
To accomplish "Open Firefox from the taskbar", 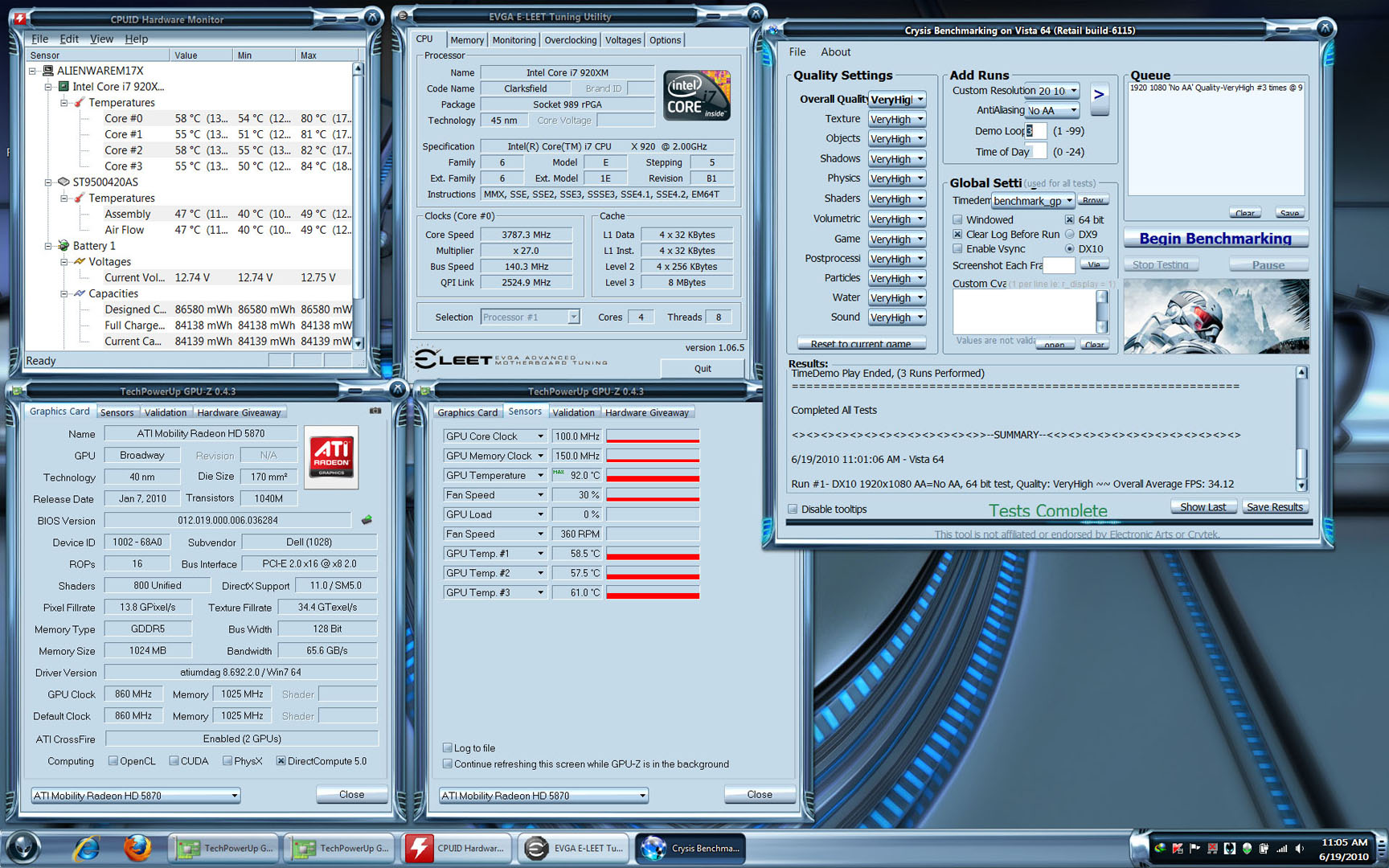I will pos(137,848).
